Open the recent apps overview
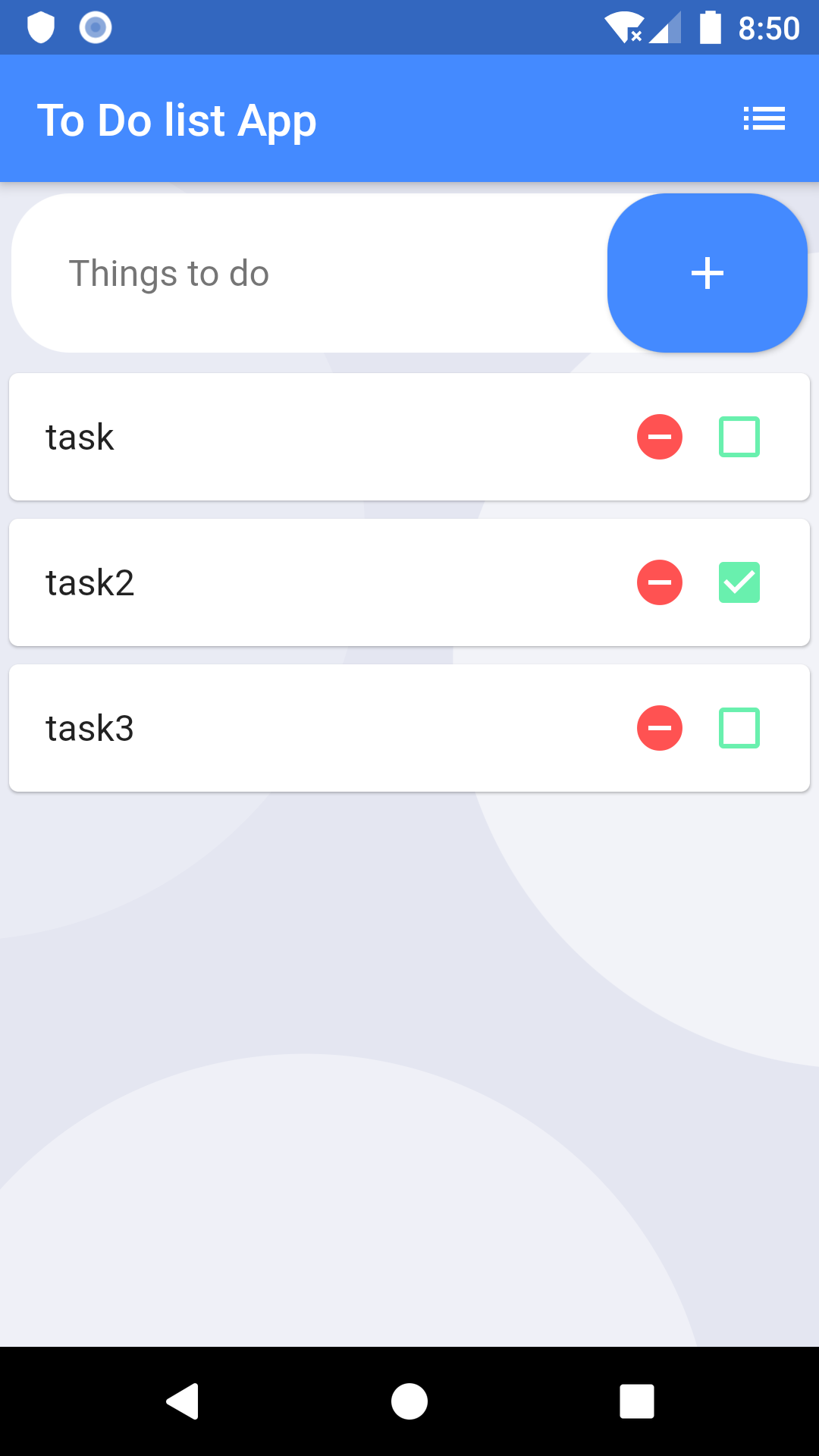 click(x=637, y=1401)
